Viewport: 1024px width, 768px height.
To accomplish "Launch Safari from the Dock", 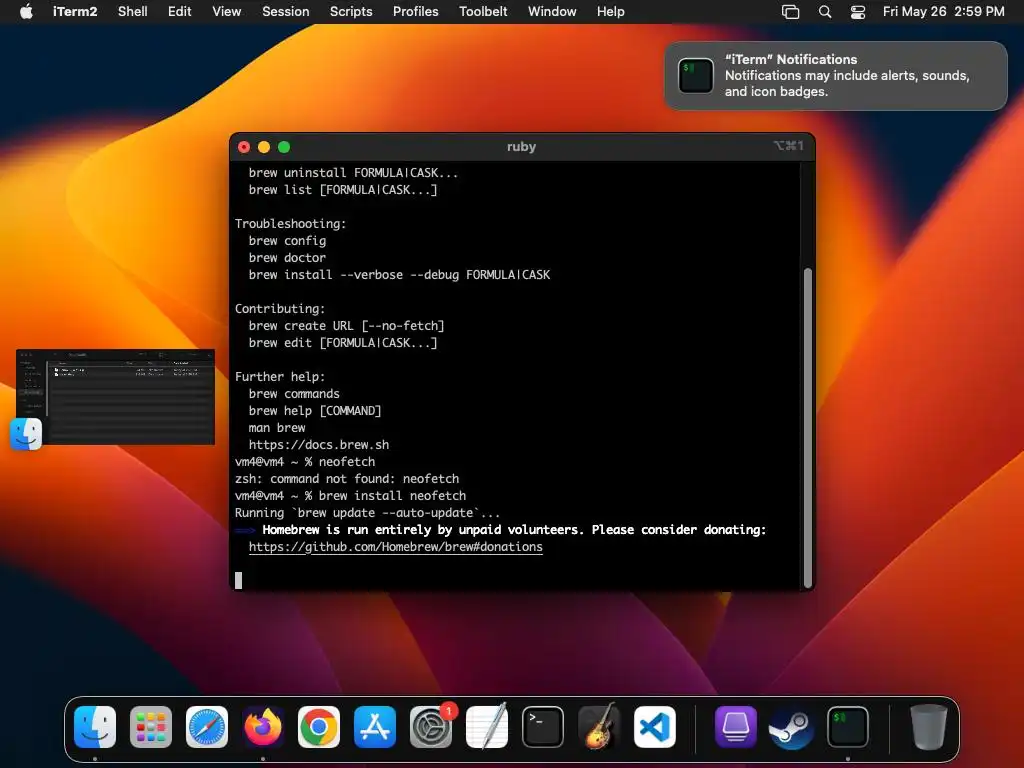I will [x=207, y=727].
